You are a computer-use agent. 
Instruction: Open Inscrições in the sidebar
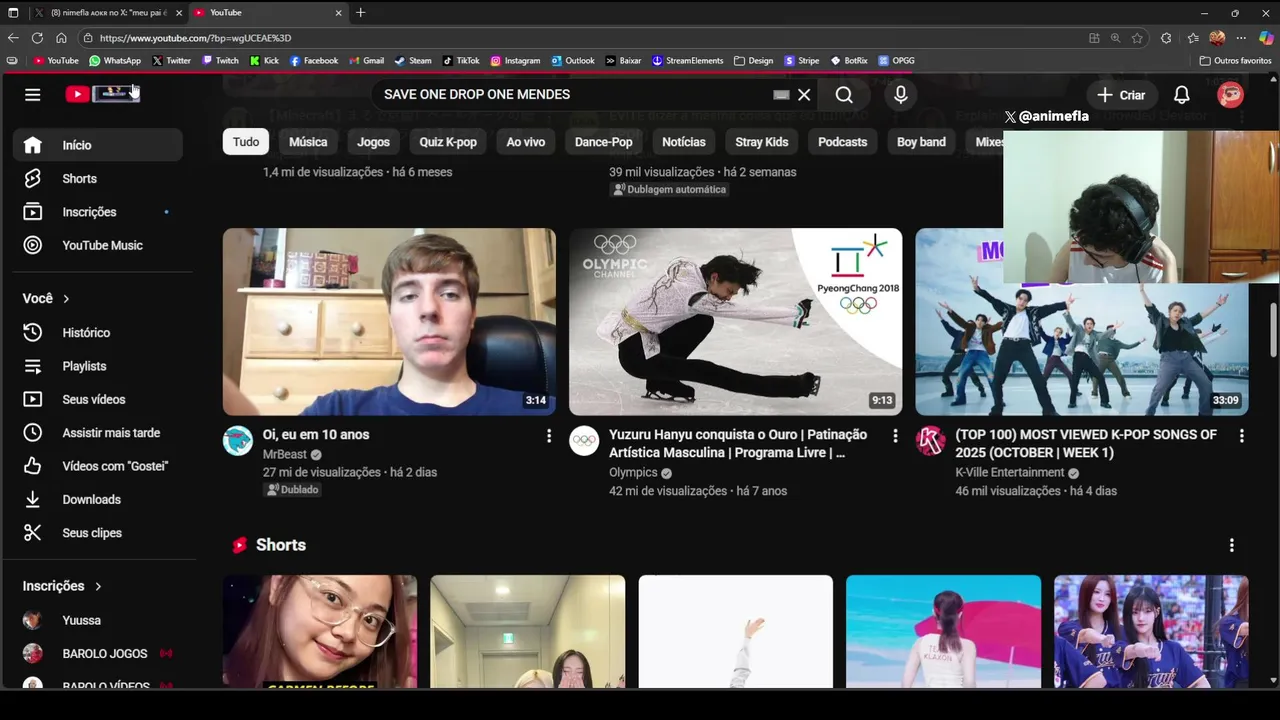[98, 212]
